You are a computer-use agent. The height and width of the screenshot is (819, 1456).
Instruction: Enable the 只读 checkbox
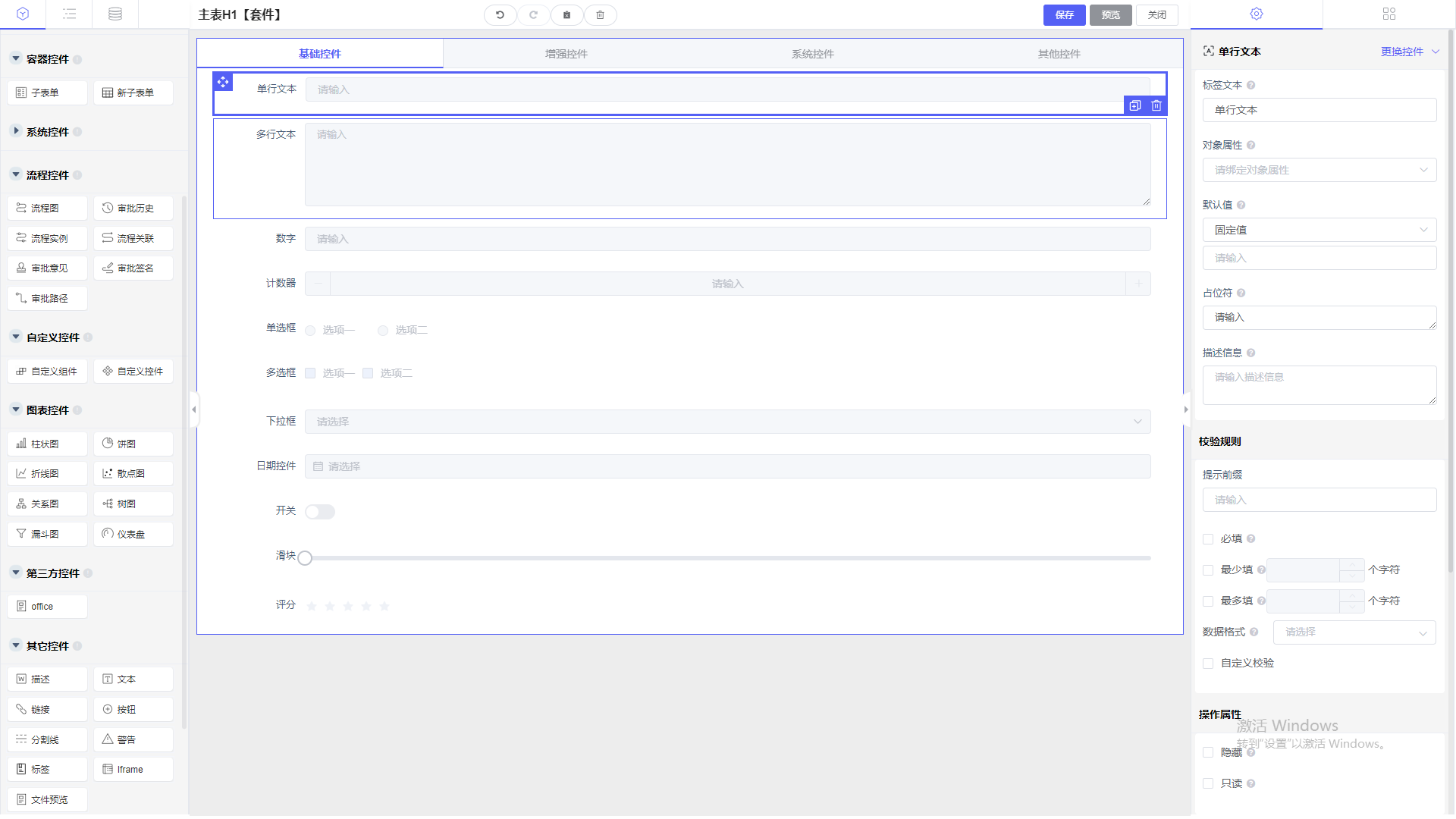tap(1208, 783)
